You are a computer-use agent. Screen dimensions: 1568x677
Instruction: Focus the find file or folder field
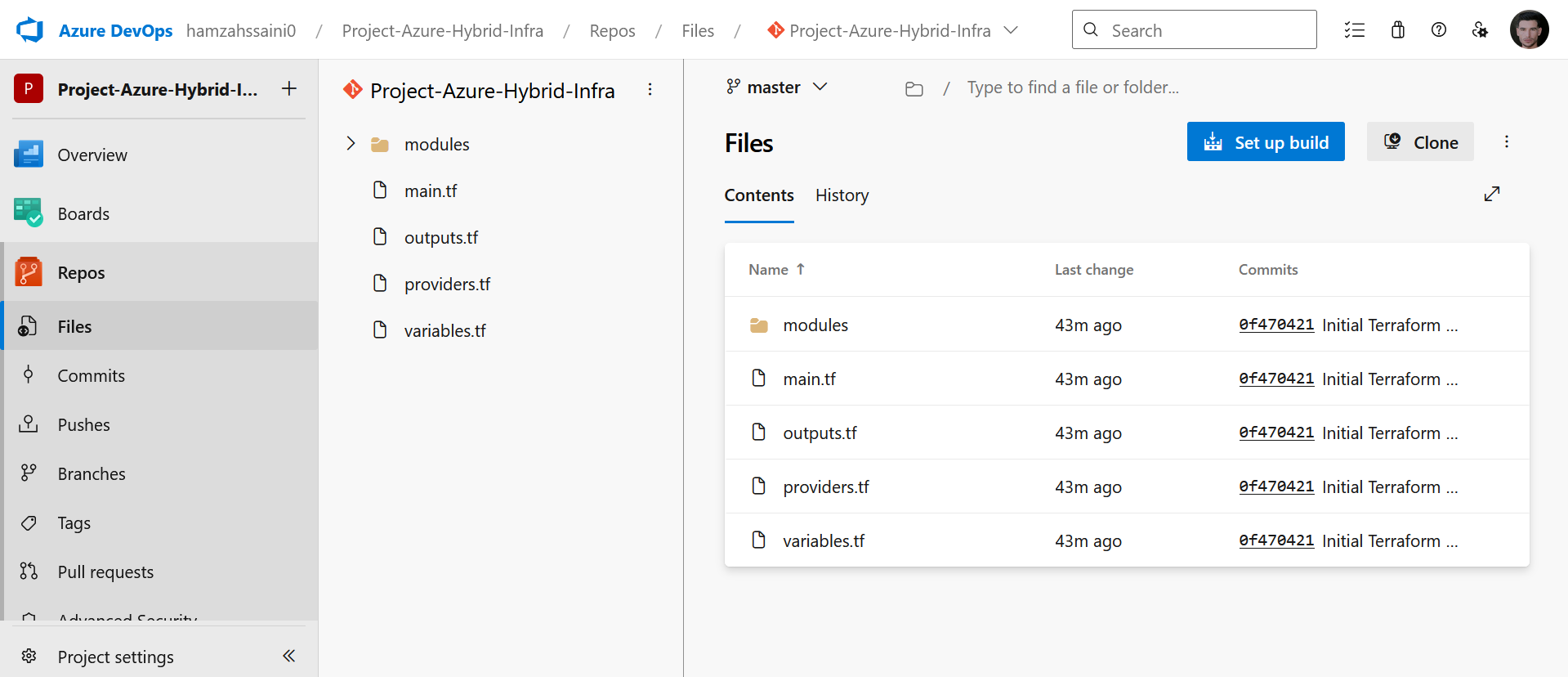point(1073,87)
